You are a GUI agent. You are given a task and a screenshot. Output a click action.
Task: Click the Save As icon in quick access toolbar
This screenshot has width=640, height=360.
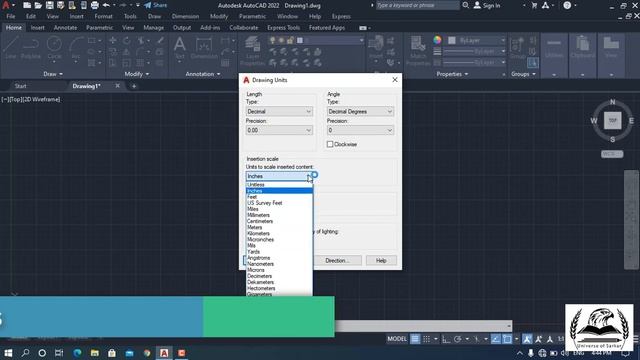60,5
